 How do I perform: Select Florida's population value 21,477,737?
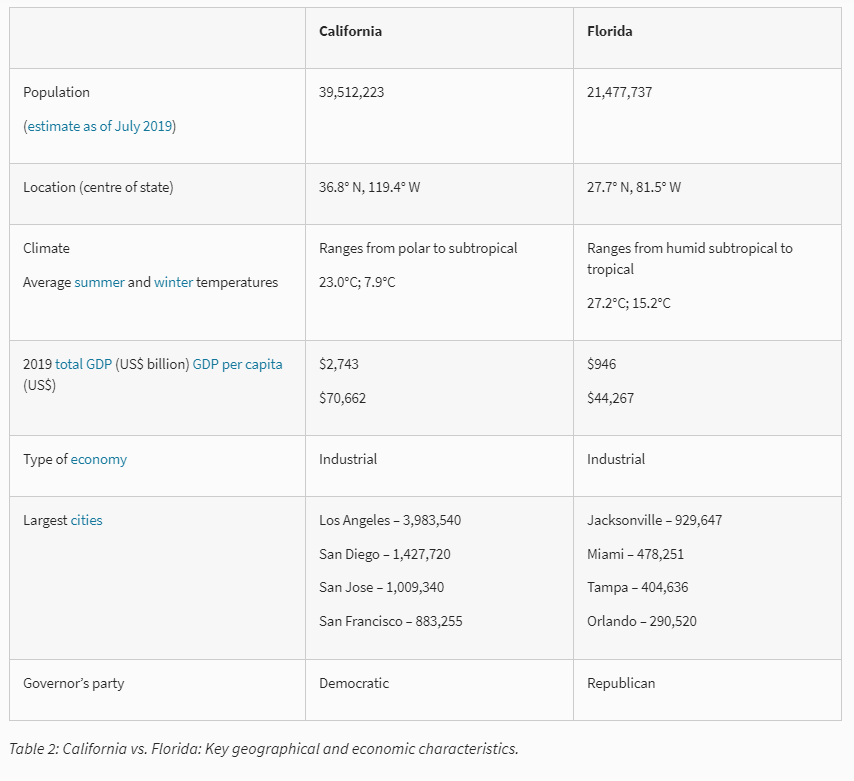pyautogui.click(x=620, y=92)
